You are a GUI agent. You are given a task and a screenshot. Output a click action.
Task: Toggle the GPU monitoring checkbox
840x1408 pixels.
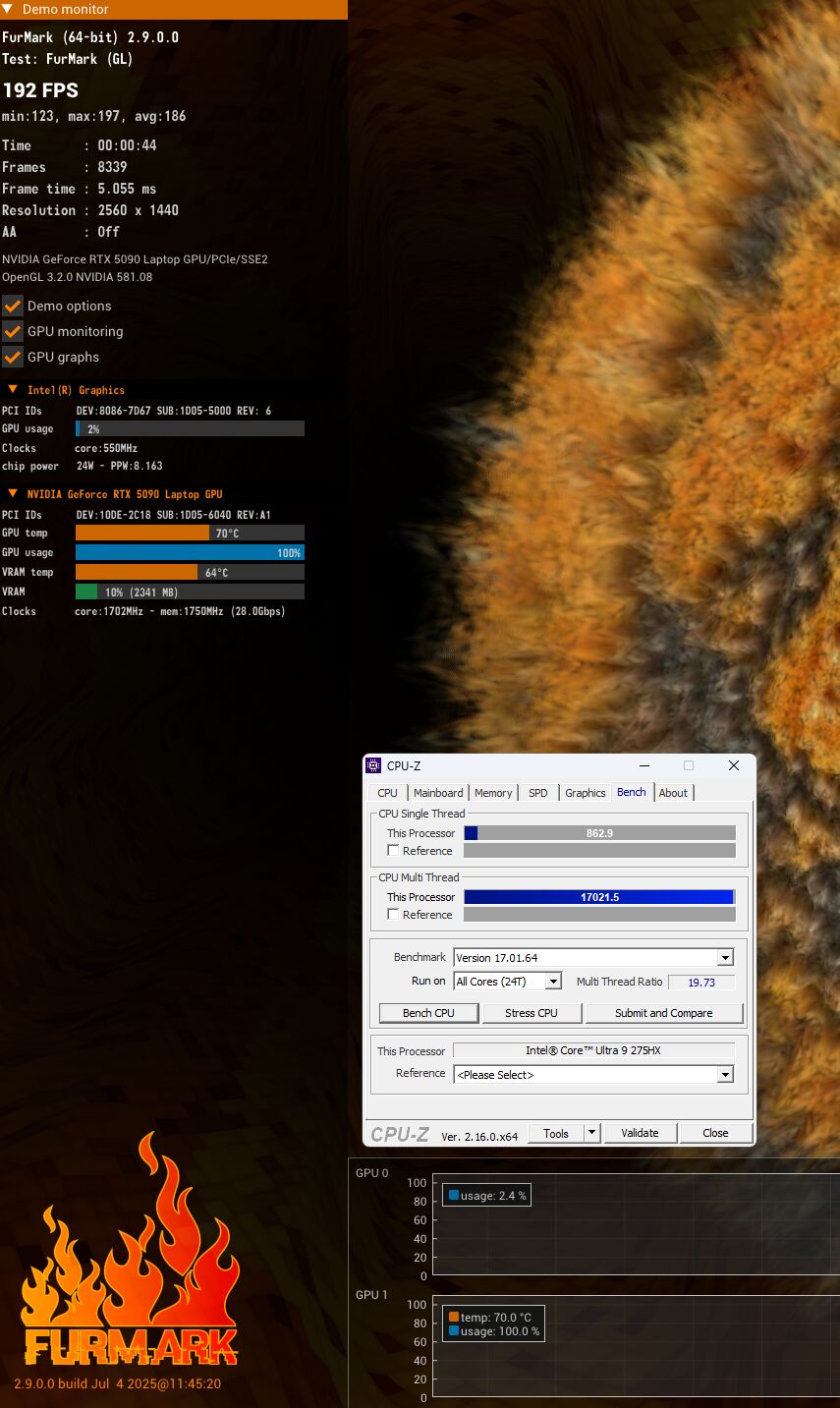point(12,331)
